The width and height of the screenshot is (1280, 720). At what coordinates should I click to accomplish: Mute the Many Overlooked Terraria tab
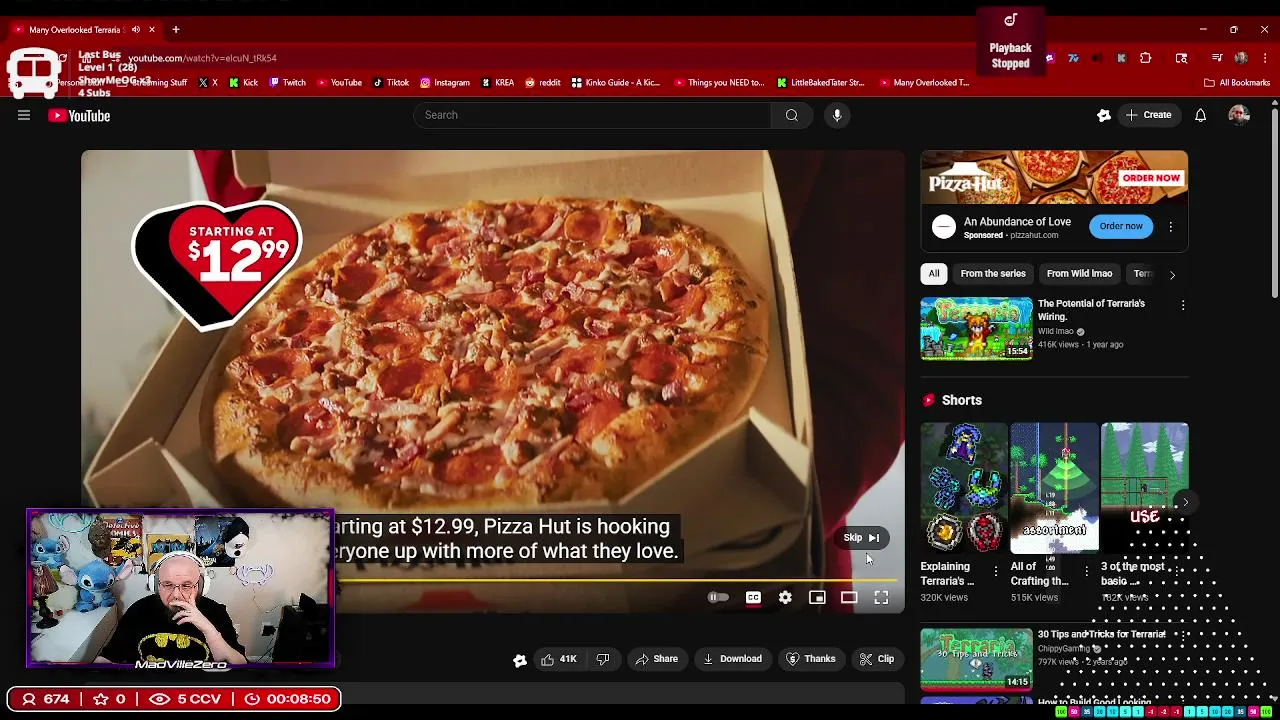coord(136,30)
